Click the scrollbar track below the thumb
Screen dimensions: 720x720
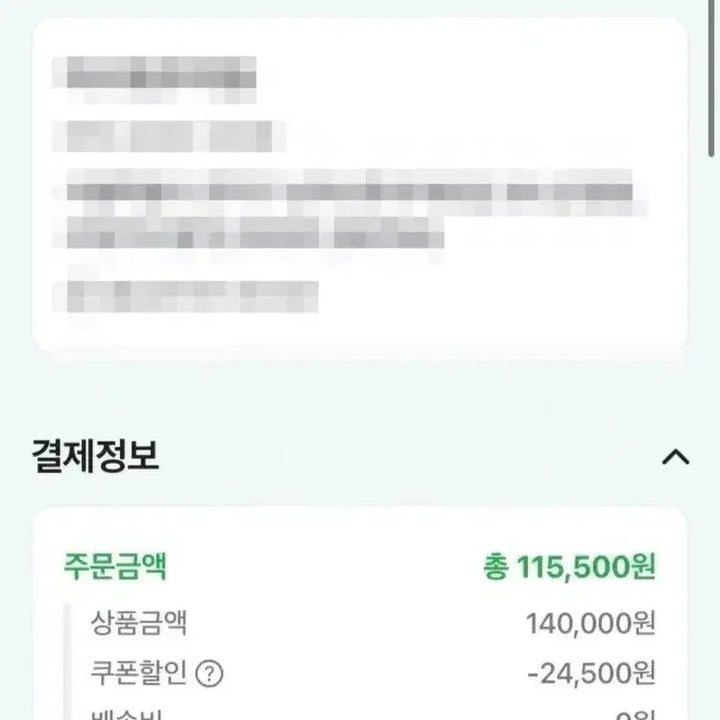click(x=712, y=400)
